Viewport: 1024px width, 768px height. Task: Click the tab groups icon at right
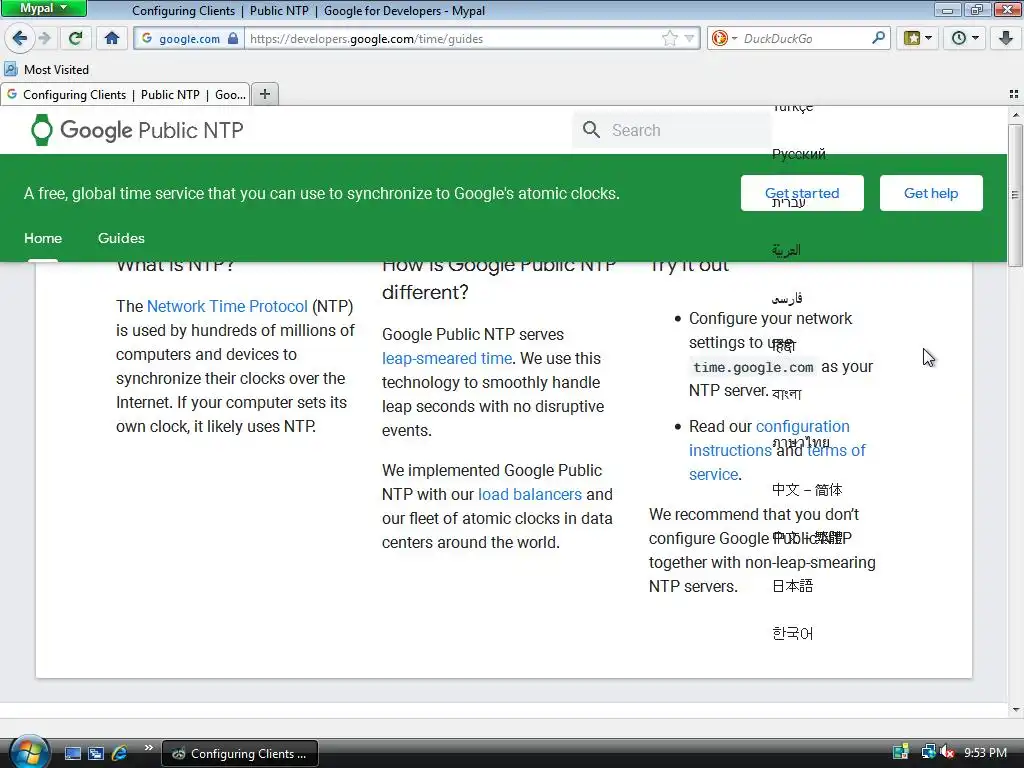[1014, 94]
